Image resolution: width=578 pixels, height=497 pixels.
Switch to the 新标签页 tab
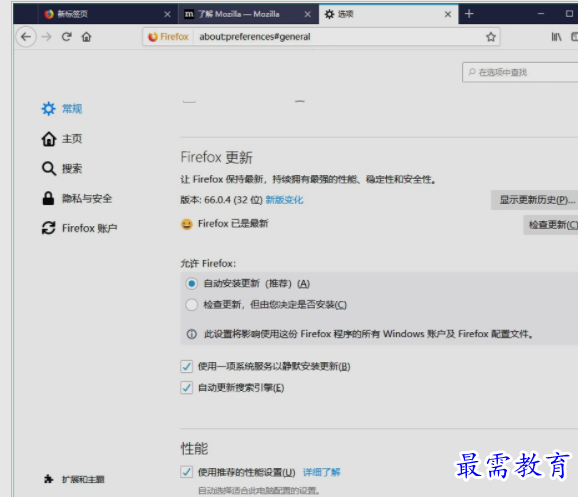tap(108, 14)
